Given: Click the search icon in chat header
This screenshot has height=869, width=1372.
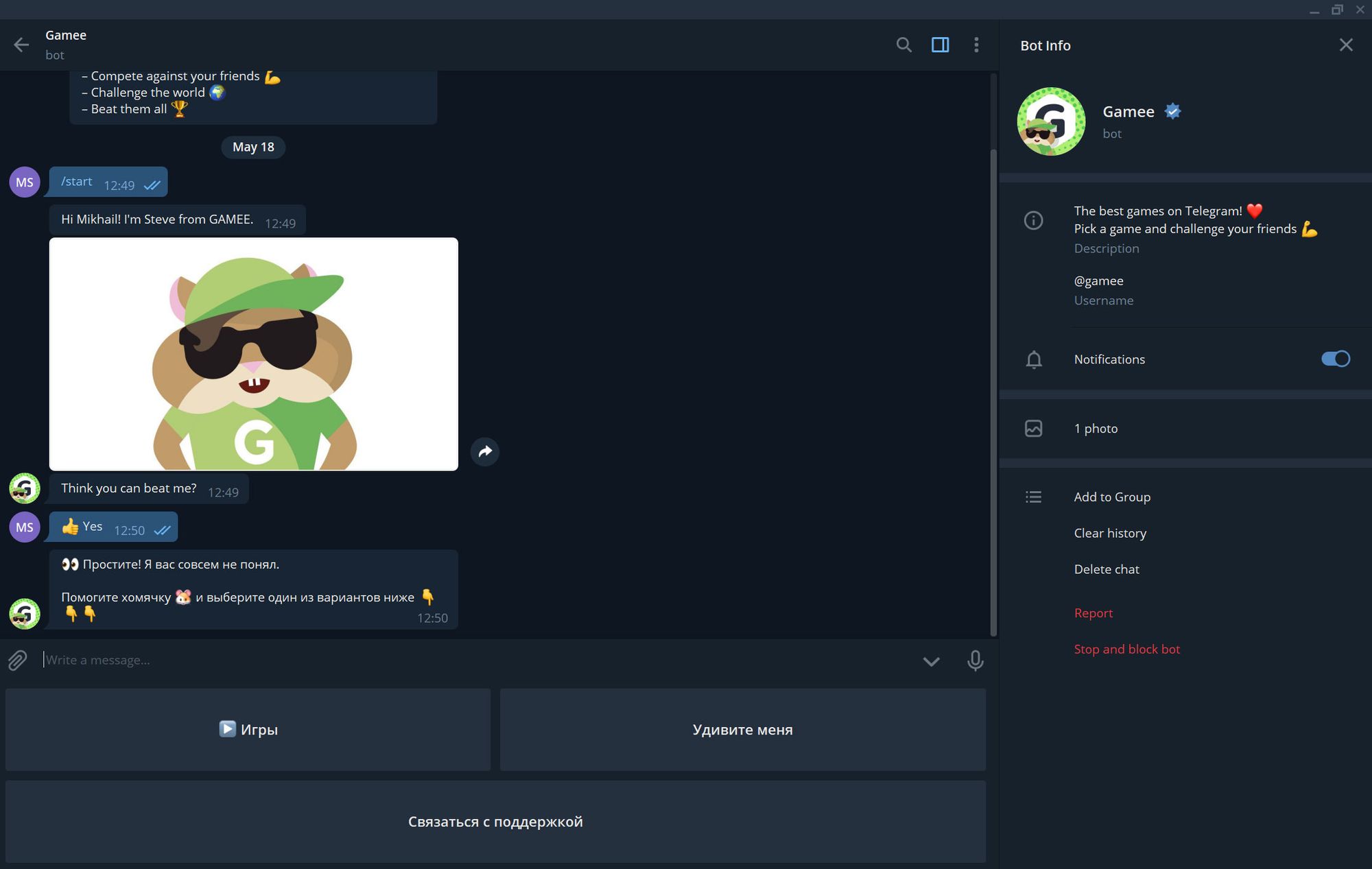Looking at the screenshot, I should click(902, 44).
